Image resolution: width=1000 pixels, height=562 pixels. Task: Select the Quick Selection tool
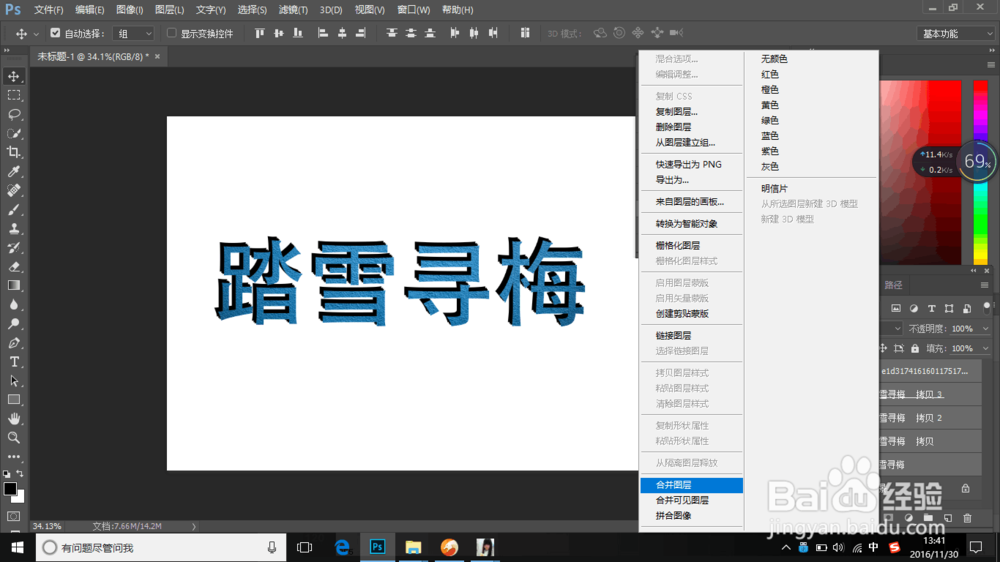click(x=13, y=133)
